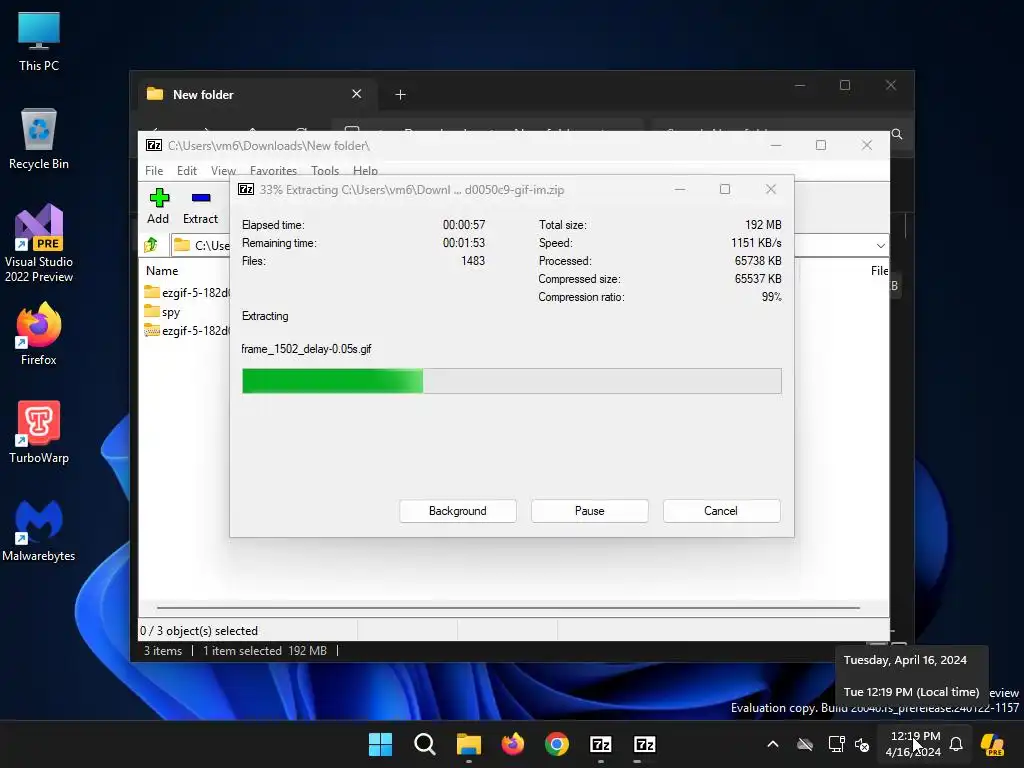
Task: Click the search magnifier in File Explorer window
Action: 897,134
